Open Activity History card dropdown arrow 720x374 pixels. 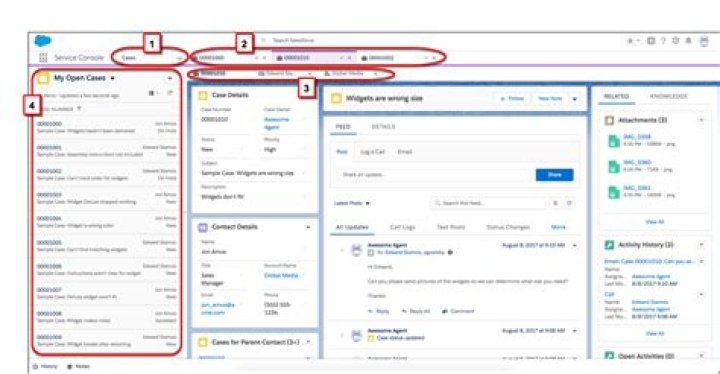701,245
